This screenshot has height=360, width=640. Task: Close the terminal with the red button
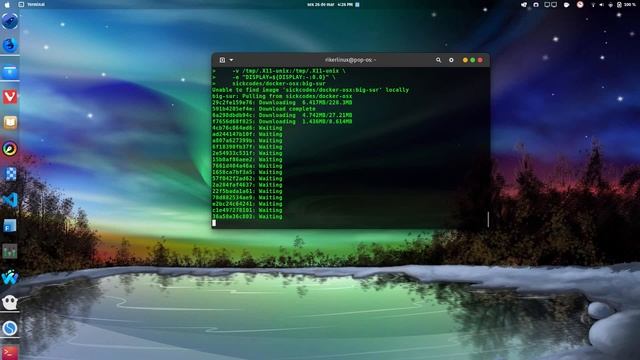(x=480, y=60)
